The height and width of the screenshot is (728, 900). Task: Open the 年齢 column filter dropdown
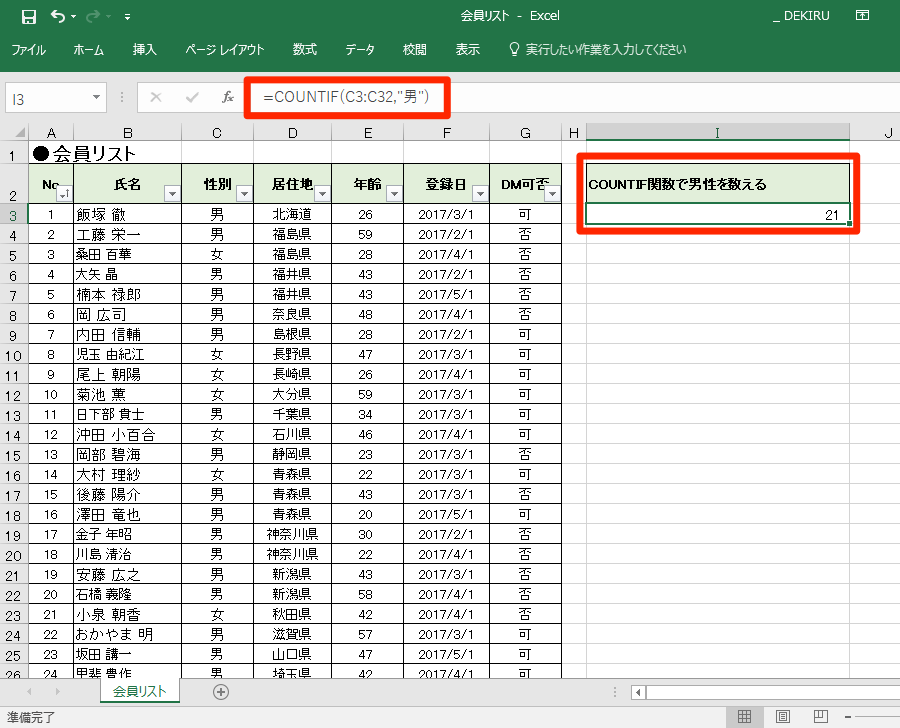394,193
